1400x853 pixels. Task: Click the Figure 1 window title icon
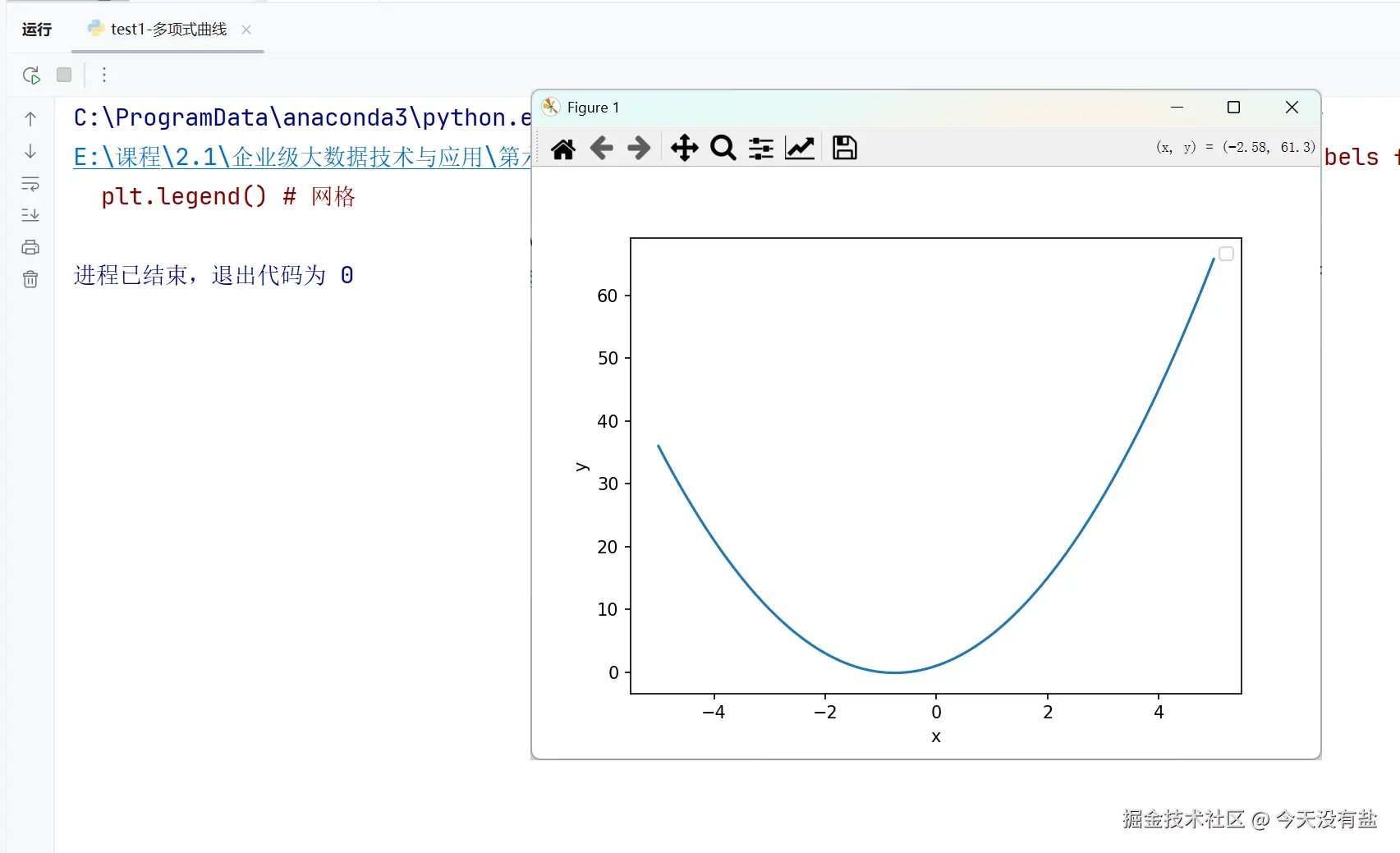pos(551,108)
